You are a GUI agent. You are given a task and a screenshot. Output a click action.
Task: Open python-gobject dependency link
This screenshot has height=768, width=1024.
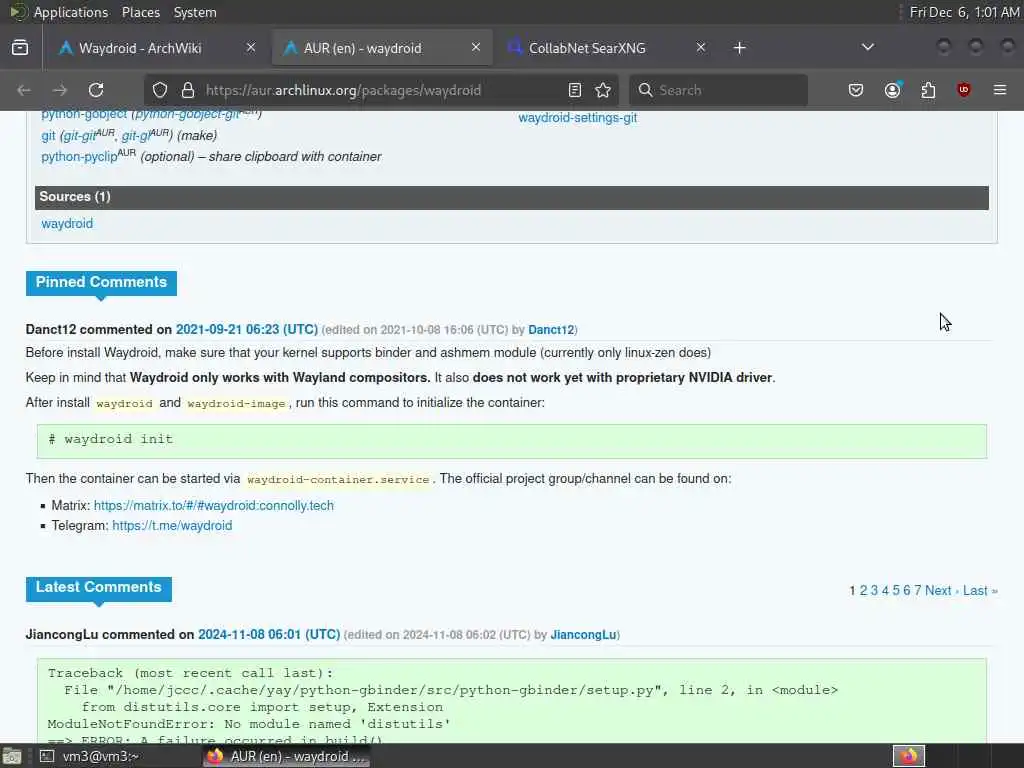coord(84,114)
